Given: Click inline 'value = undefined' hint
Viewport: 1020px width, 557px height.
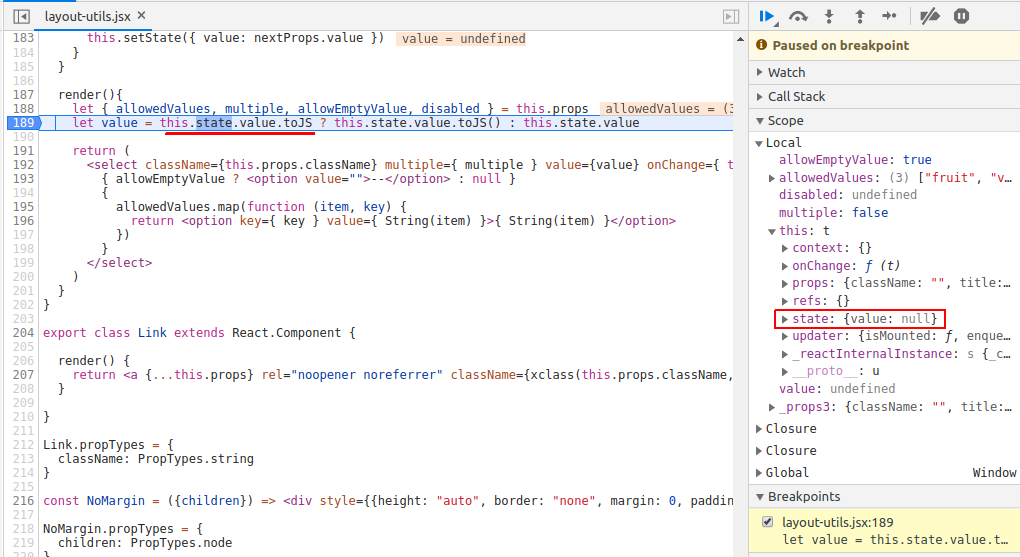Looking at the screenshot, I should click(x=463, y=38).
